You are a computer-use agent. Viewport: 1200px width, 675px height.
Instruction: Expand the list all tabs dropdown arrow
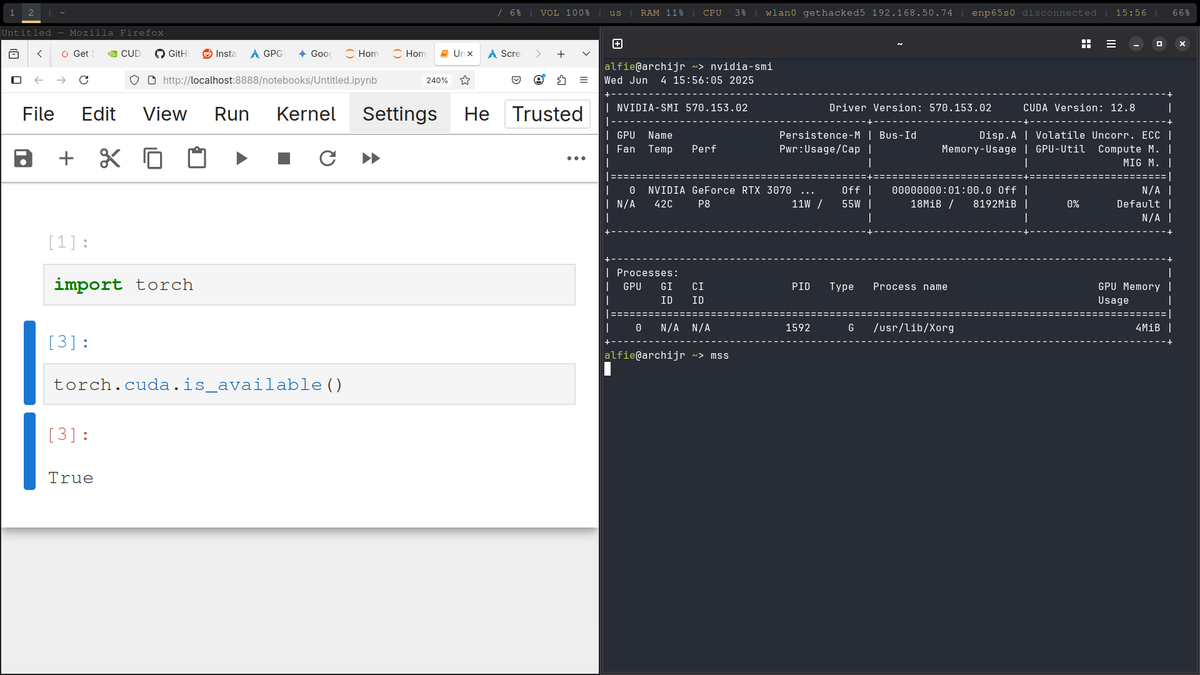click(x=586, y=53)
